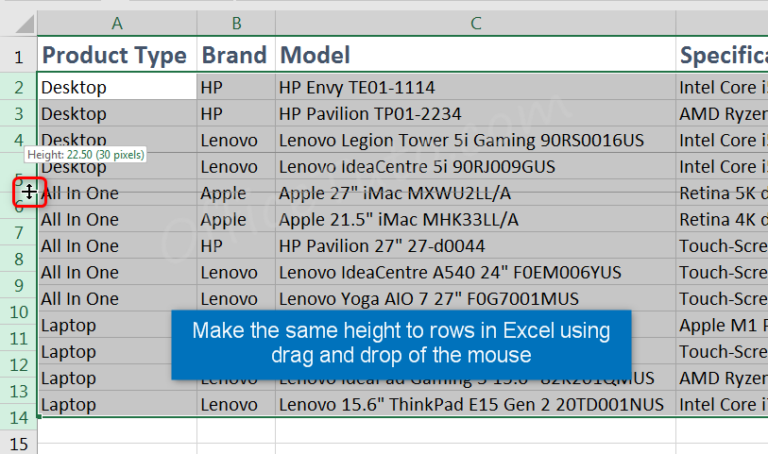Image resolution: width=768 pixels, height=454 pixels.
Task: Select column A header
Action: (x=117, y=23)
